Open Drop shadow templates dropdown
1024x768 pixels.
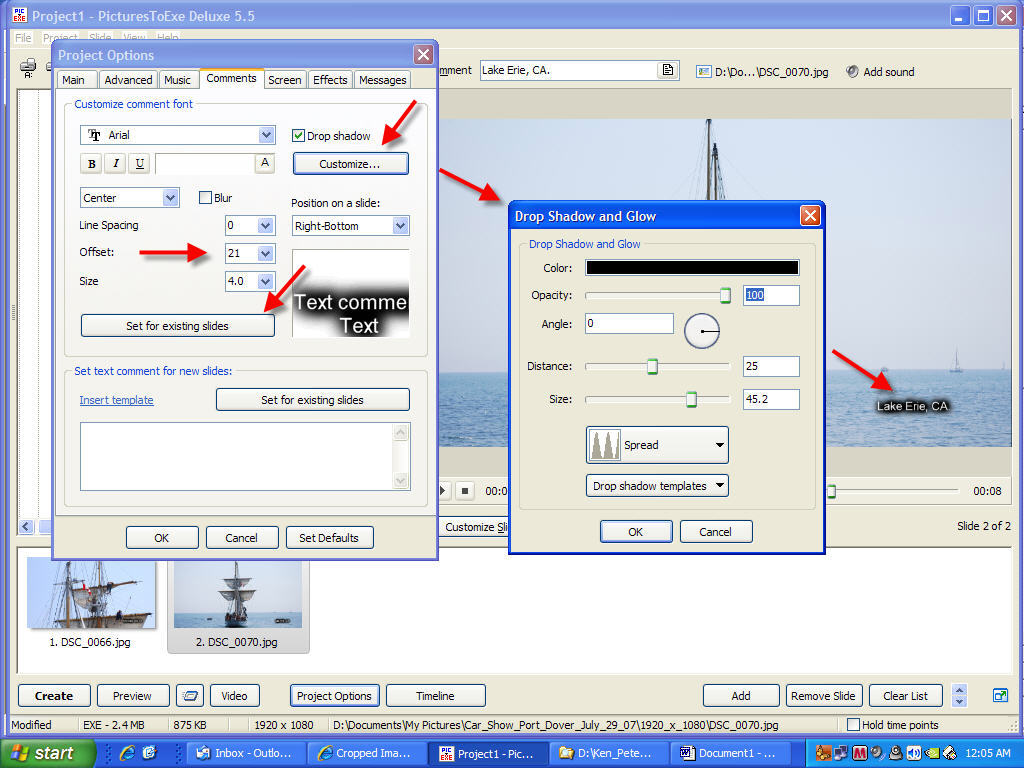(657, 486)
